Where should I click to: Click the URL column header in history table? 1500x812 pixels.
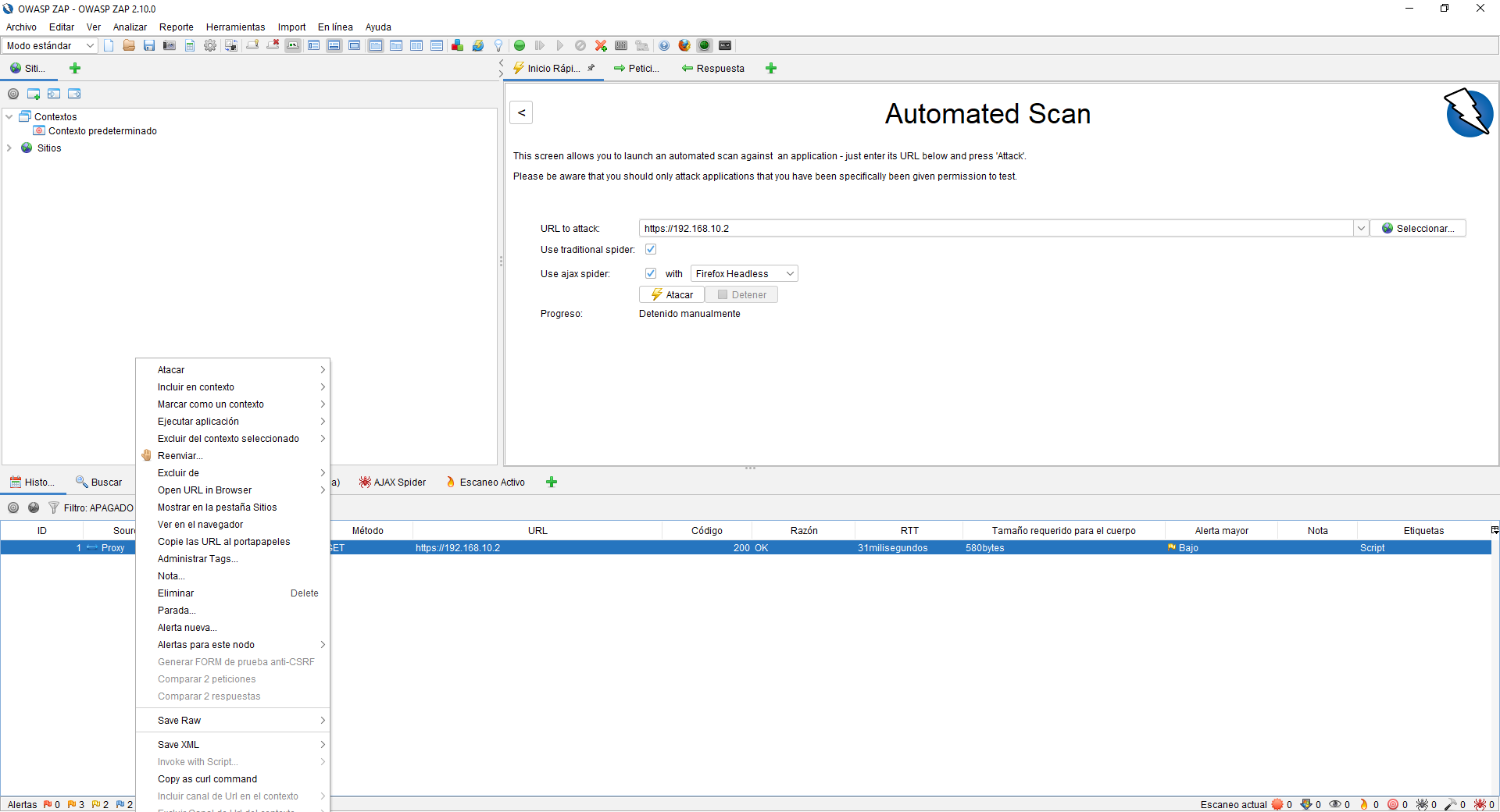click(x=537, y=530)
